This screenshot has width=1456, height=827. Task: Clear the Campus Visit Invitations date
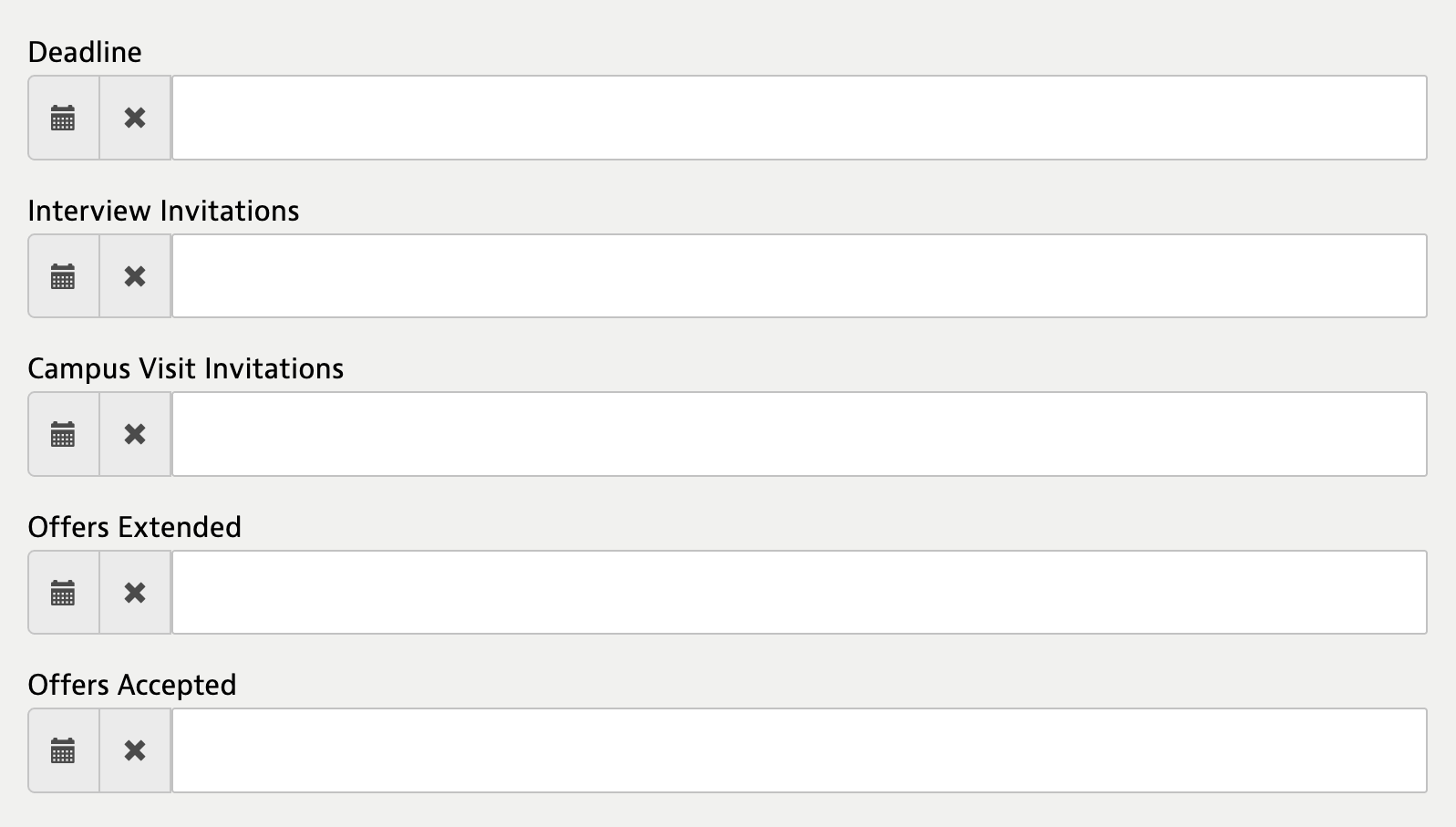click(135, 434)
